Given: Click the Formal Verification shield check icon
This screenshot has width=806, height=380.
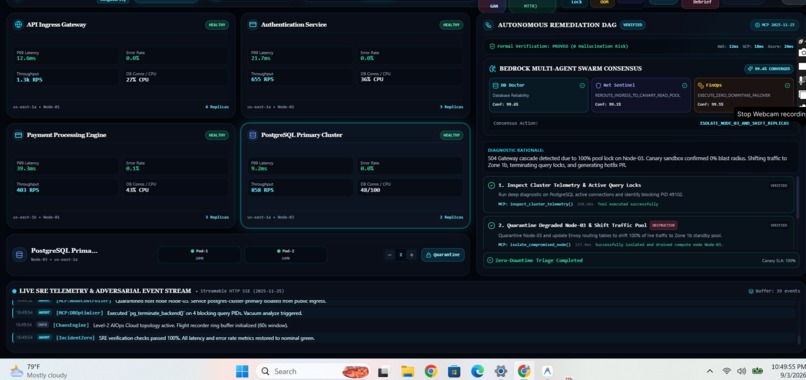Looking at the screenshot, I should (492, 46).
